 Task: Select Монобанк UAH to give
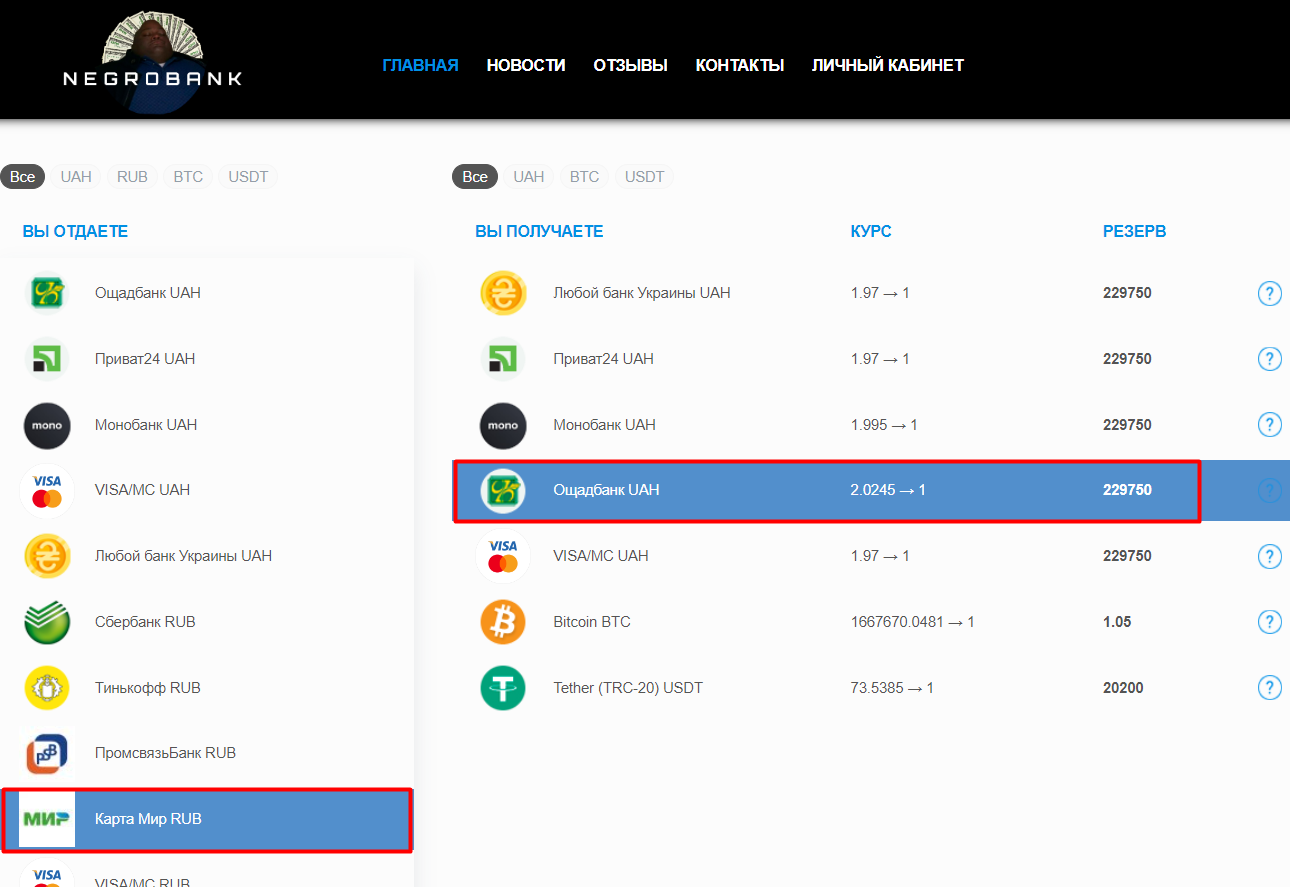(x=207, y=425)
